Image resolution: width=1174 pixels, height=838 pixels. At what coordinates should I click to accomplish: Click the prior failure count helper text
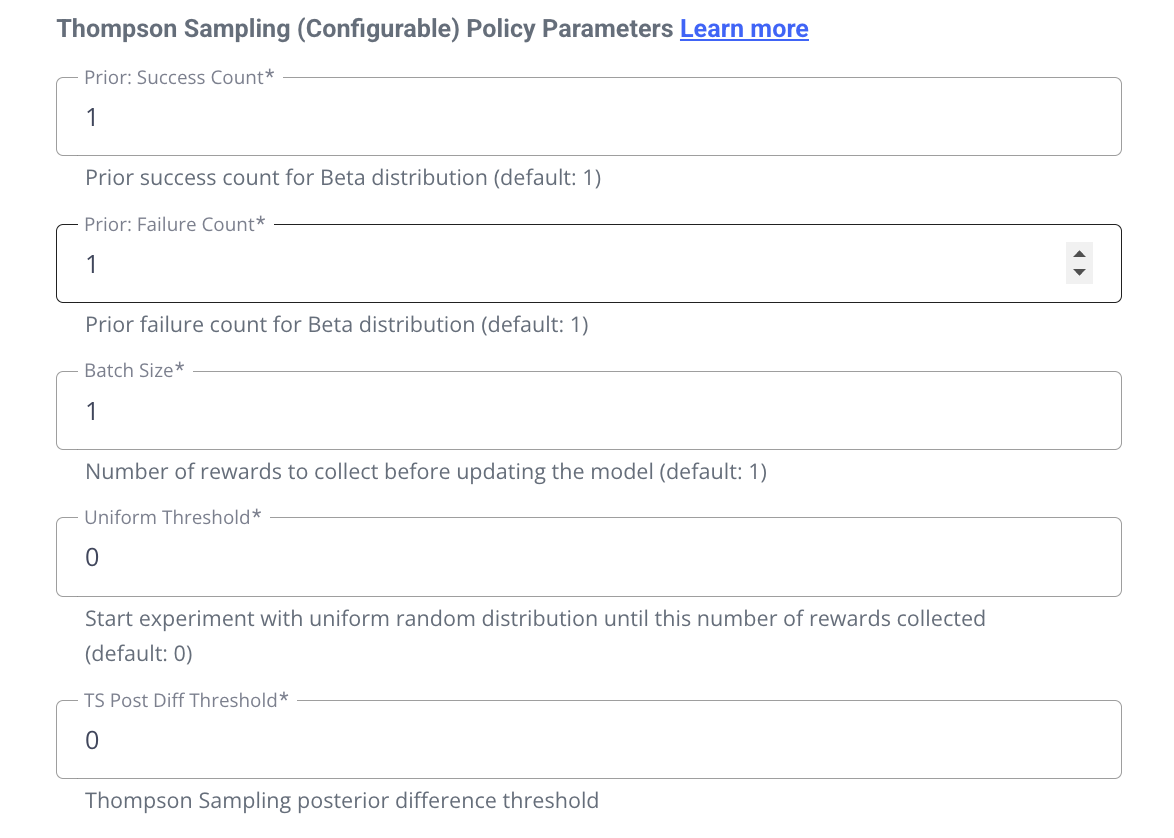tap(337, 325)
